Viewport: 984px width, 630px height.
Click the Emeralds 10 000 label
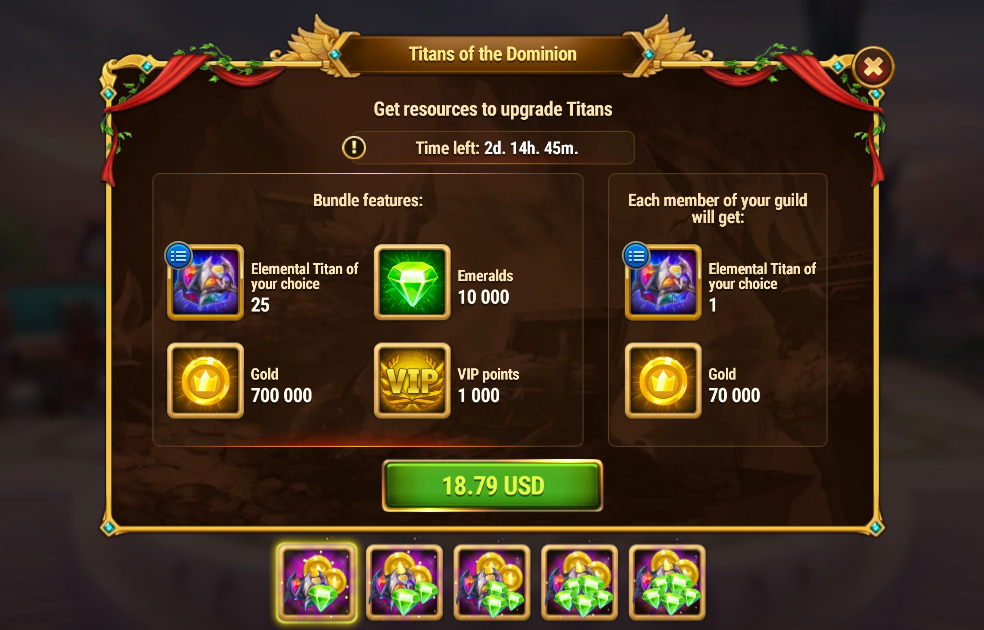485,286
